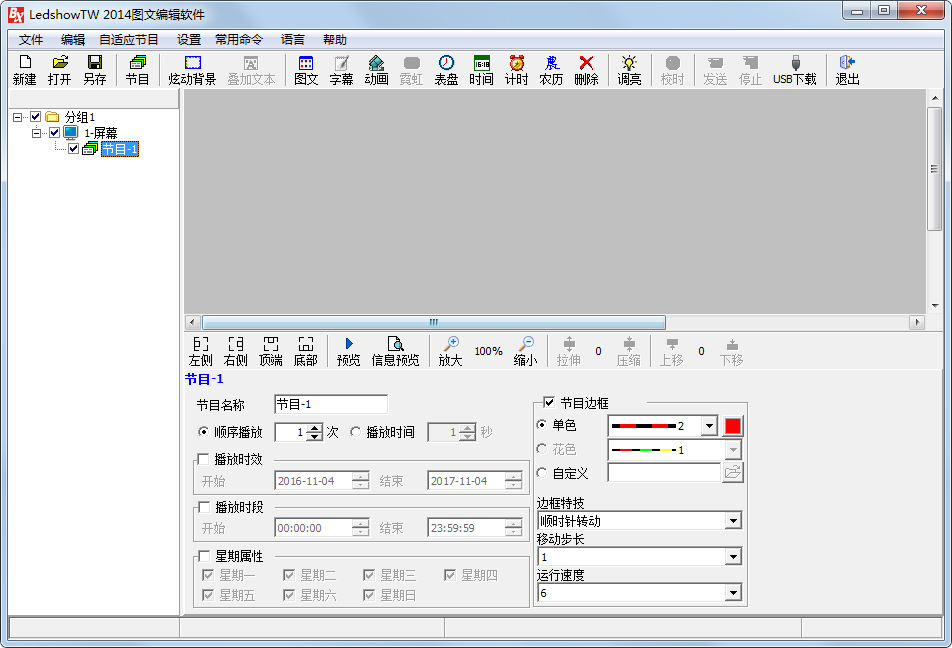Insert a 时间 time display
952x648 pixels.
pos(481,70)
